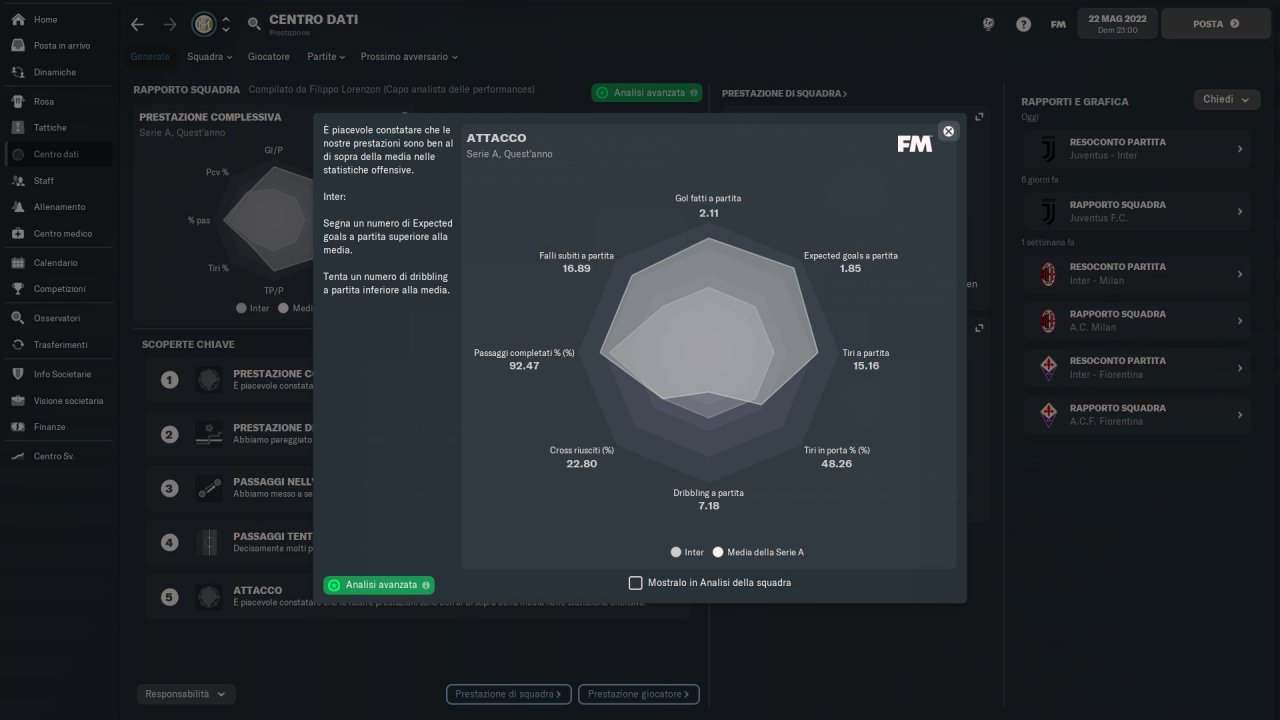1280x720 pixels.
Task: Click the Gol fatti a partita 2.11 value
Action: [x=709, y=213]
